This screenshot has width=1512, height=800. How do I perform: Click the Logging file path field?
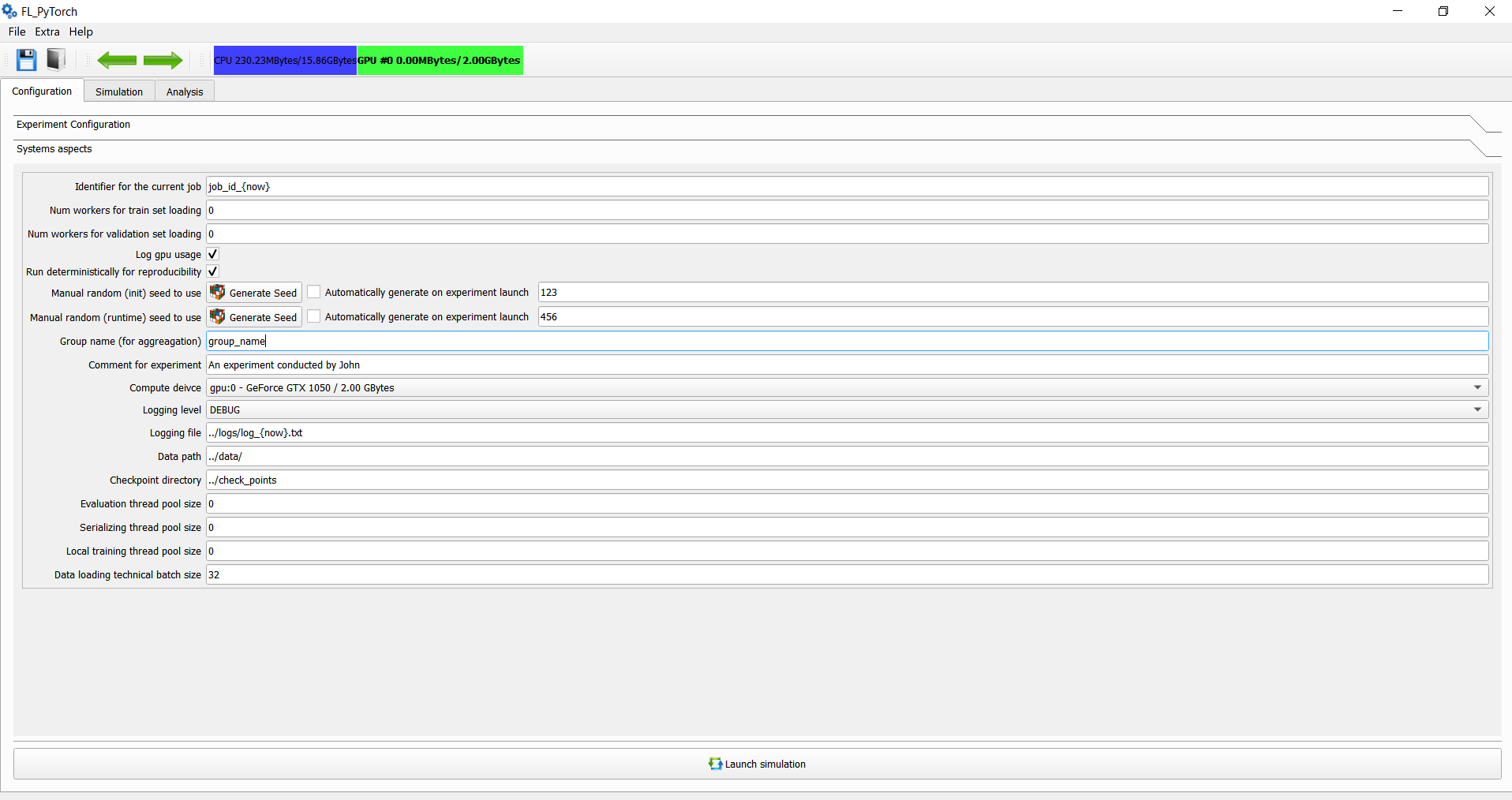click(848, 432)
